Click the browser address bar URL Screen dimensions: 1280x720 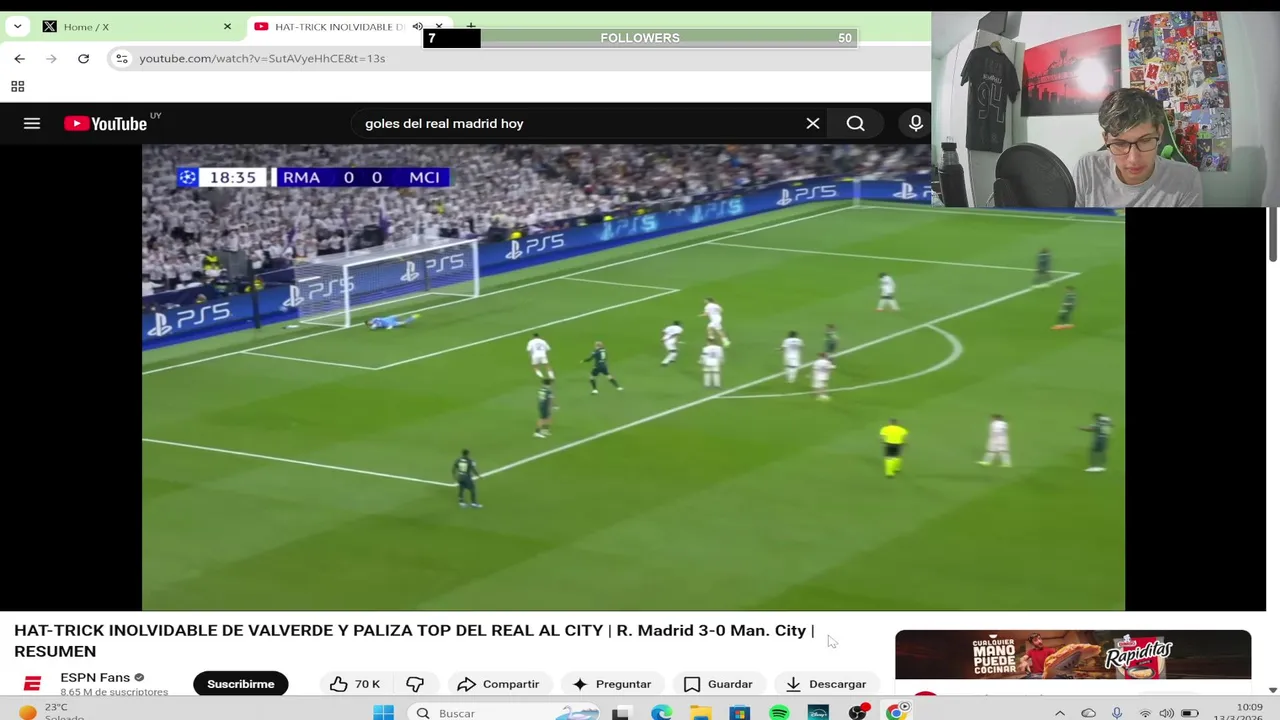point(262,58)
